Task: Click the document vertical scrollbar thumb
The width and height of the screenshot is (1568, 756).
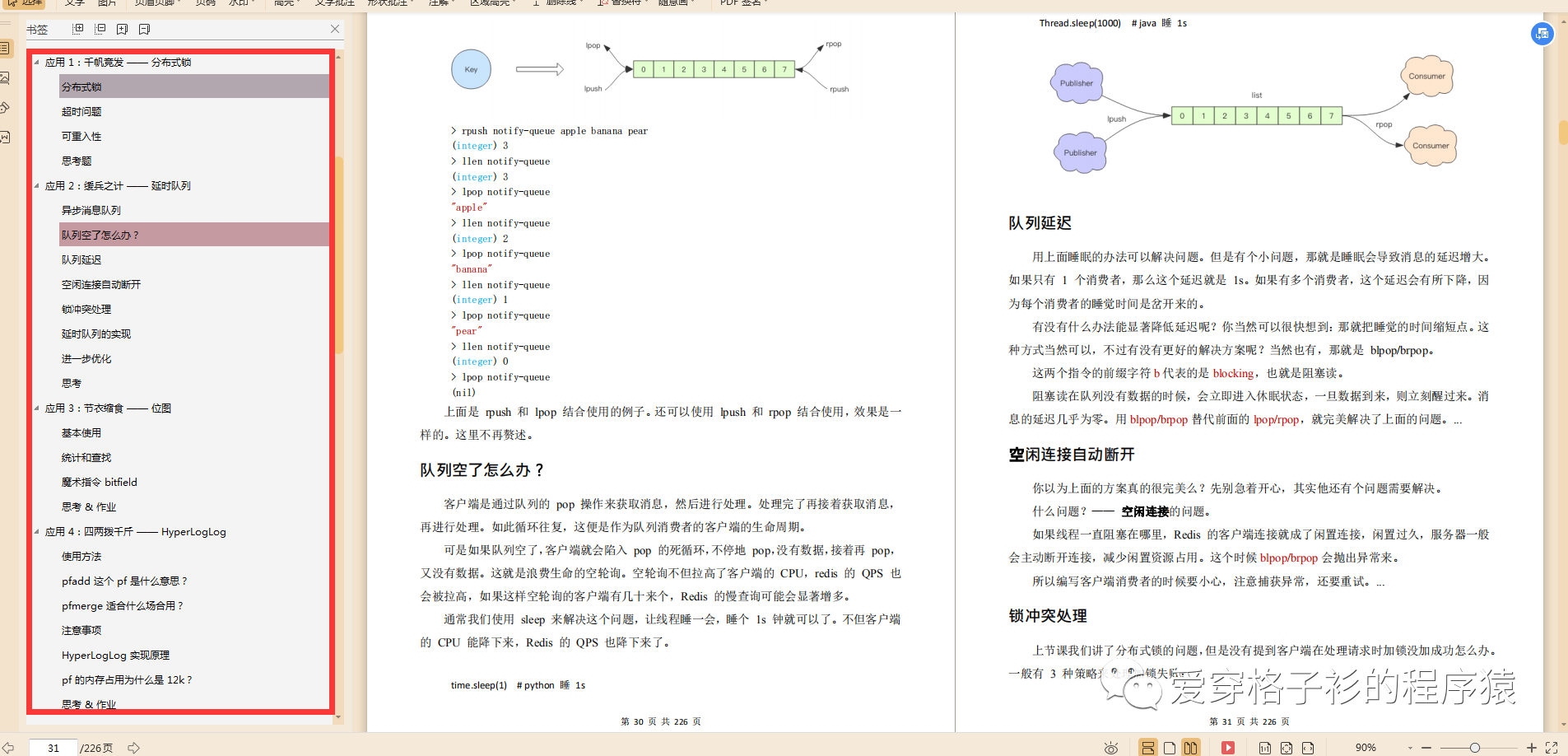Action: tap(1563, 132)
